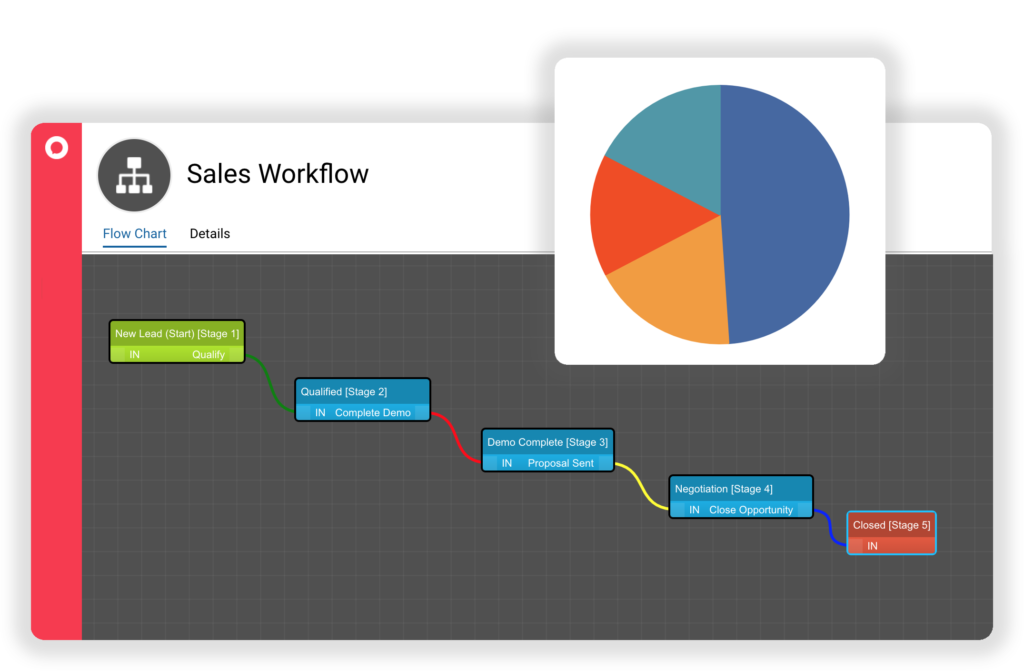1024x671 pixels.
Task: Click the IN port of New Lead node
Action: 135,354
